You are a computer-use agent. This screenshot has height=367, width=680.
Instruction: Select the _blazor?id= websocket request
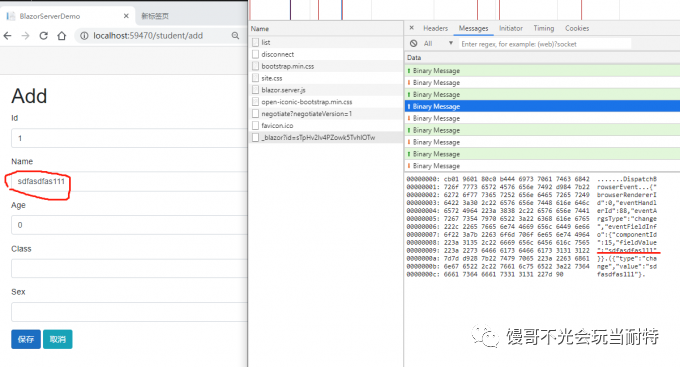click(326, 138)
